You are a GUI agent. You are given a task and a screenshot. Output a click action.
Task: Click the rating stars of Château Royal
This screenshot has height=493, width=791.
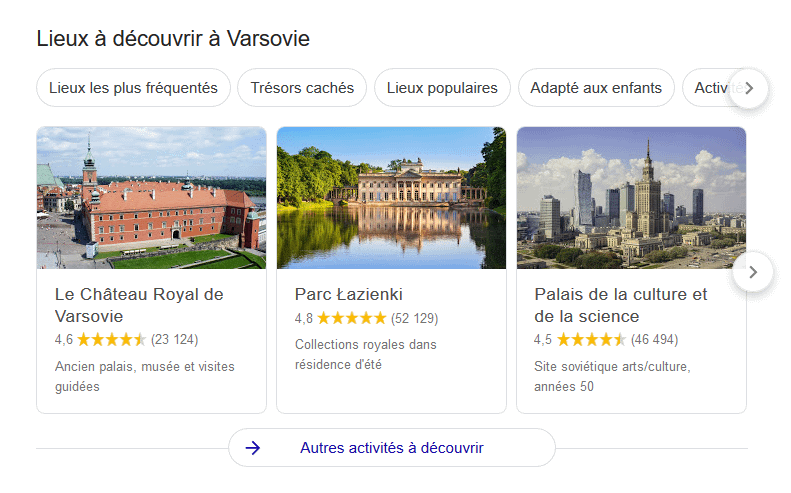coord(111,340)
